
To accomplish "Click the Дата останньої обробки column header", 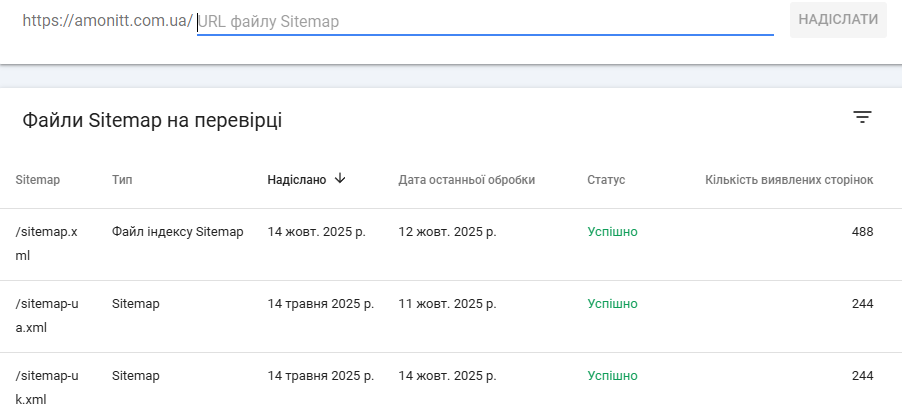I will point(466,180).
